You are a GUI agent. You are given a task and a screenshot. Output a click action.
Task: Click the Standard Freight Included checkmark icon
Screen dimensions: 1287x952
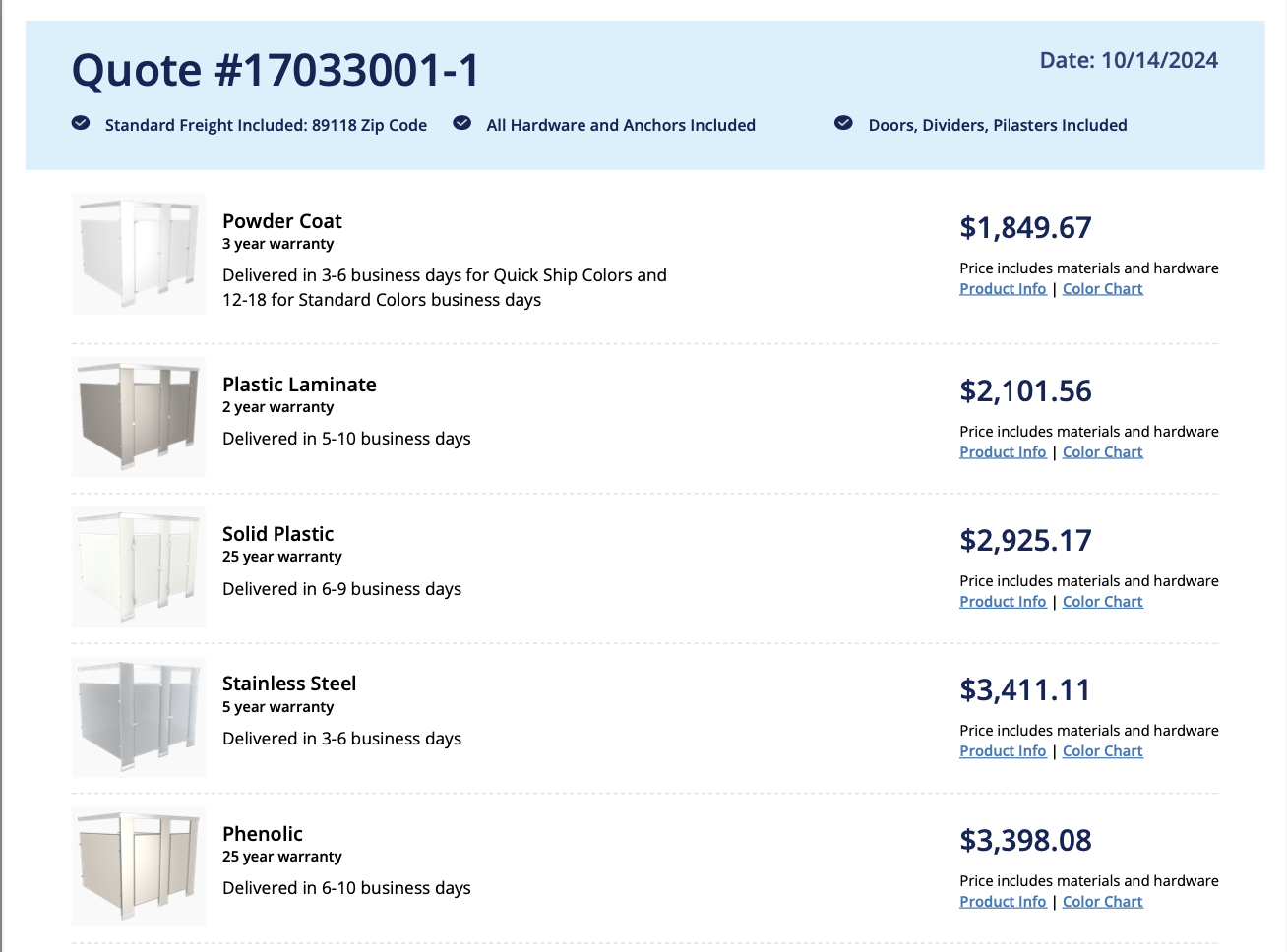[81, 123]
